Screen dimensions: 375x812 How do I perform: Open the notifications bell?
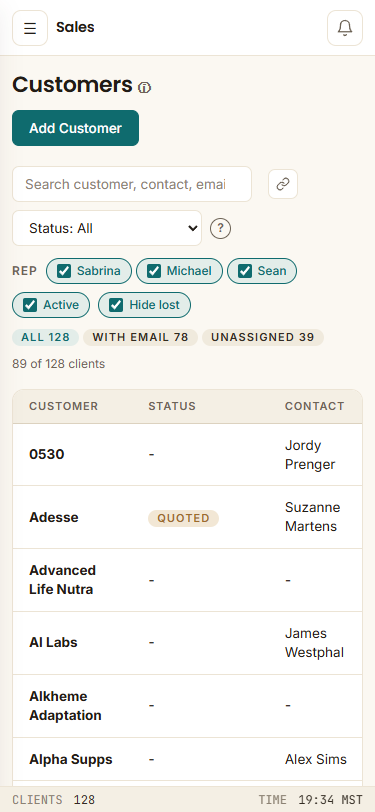[x=345, y=28]
